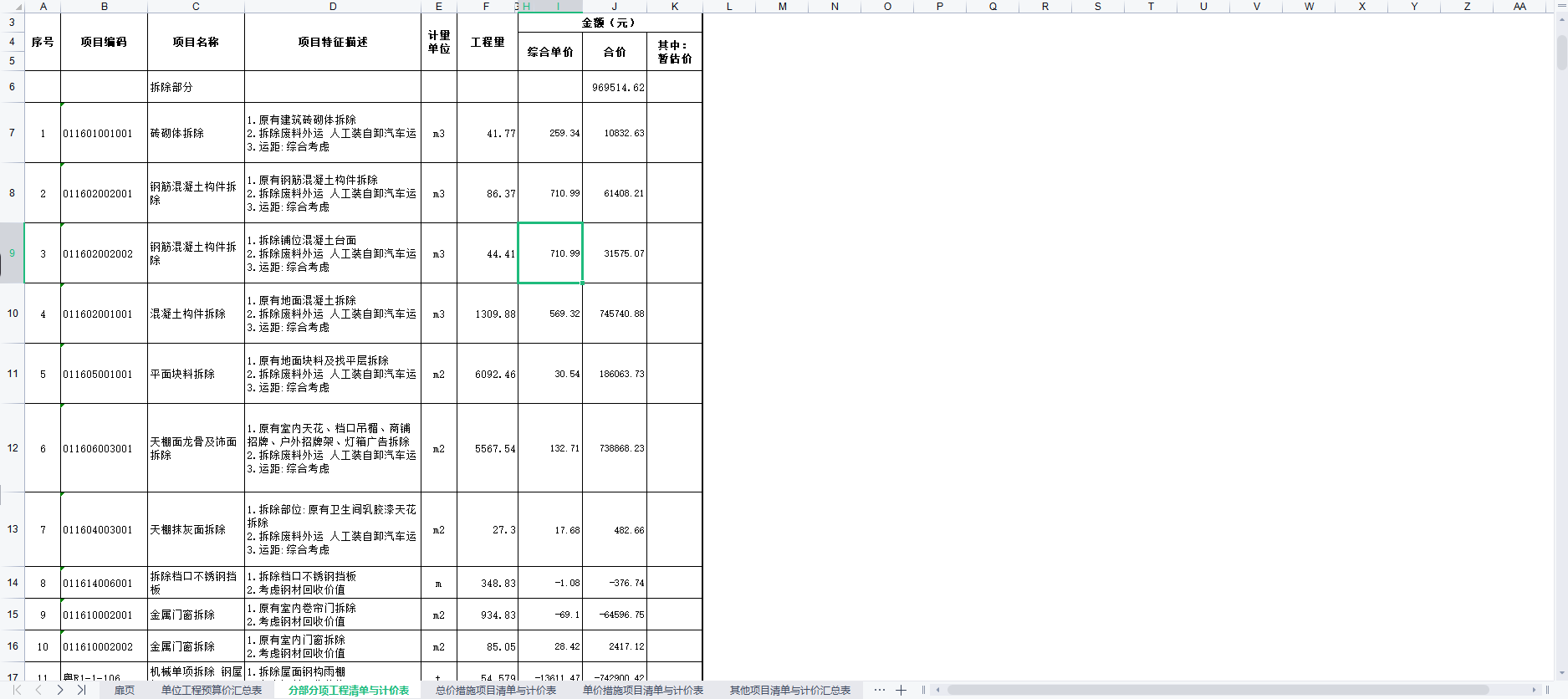Switch to the 扉页 sheet tab

[125, 690]
